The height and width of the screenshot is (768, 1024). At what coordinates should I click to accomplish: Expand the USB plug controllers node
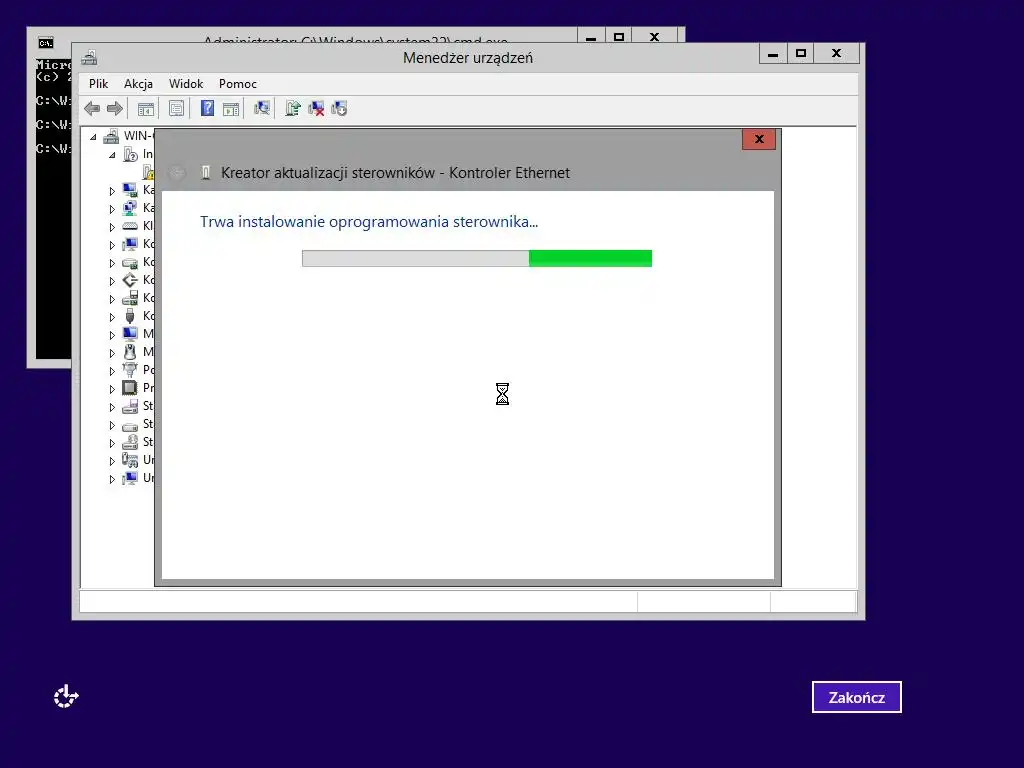(x=112, y=317)
